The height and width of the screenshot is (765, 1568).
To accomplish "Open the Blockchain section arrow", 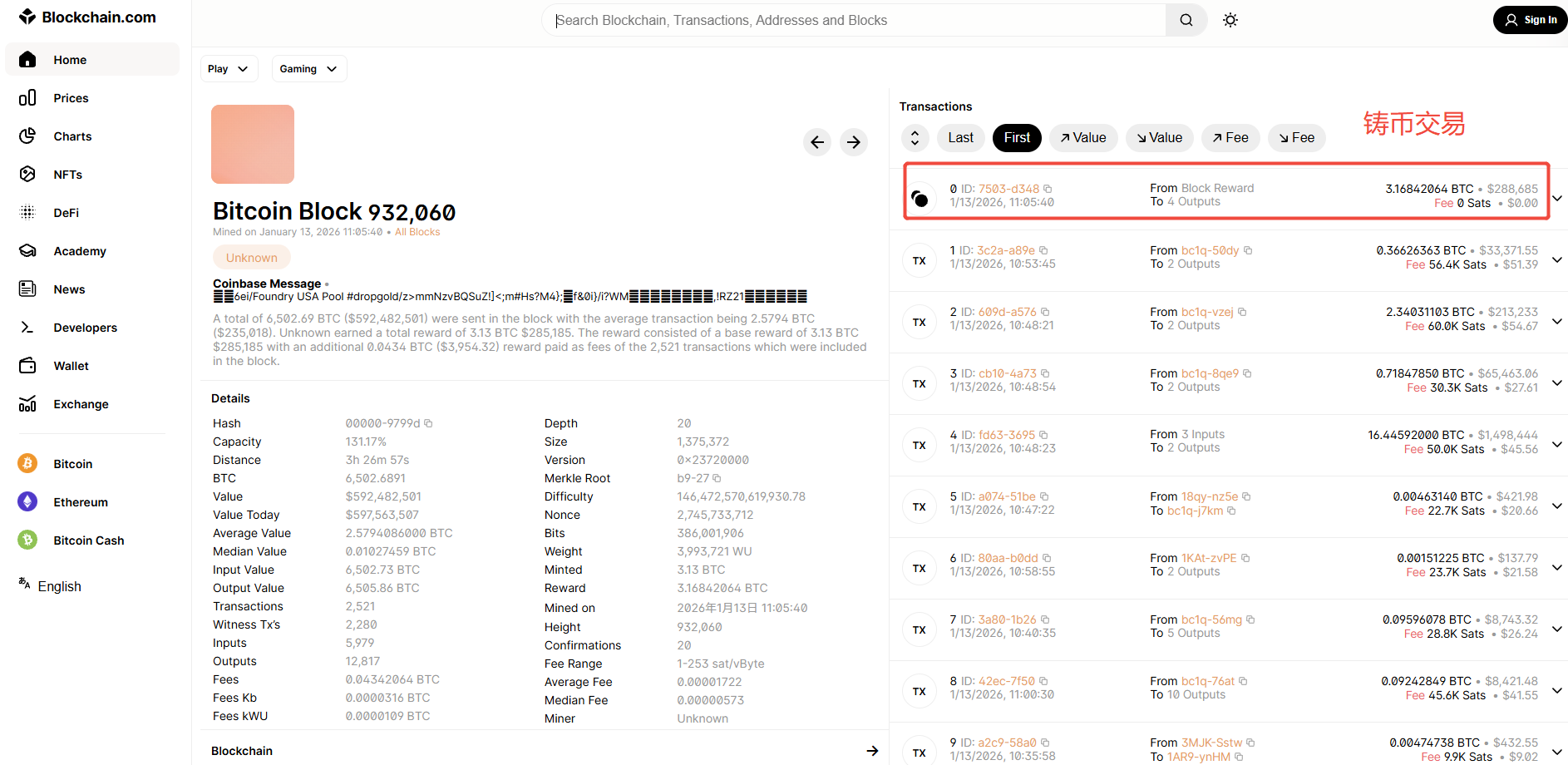I will pos(872,751).
